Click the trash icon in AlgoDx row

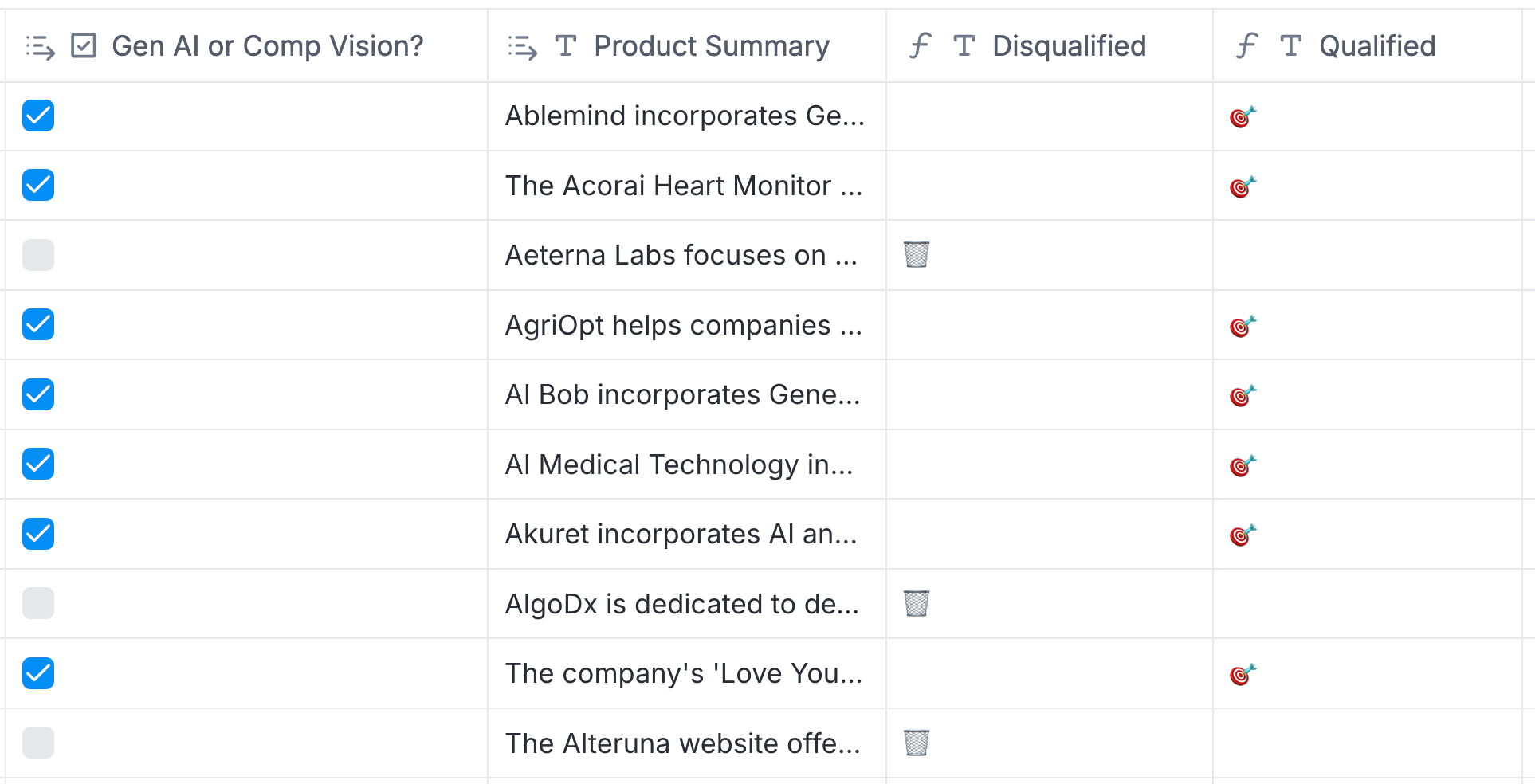916,604
